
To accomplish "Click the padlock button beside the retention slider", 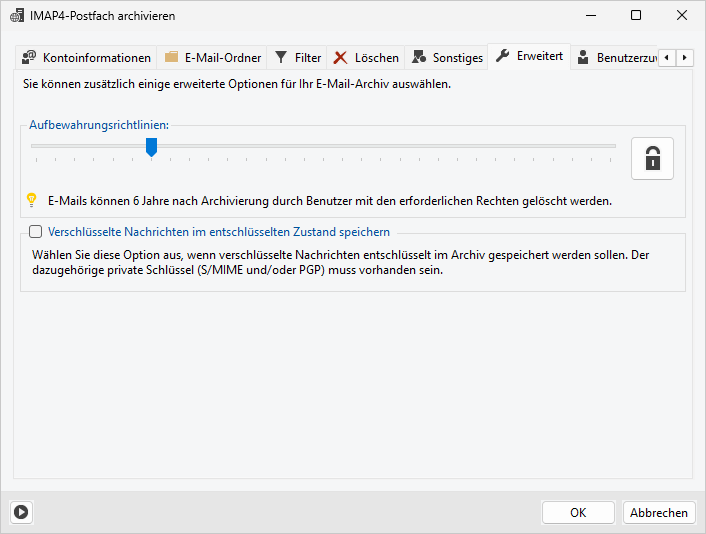I will point(652,158).
